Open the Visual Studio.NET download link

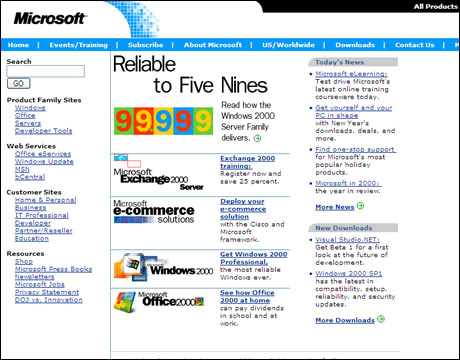tap(347, 240)
